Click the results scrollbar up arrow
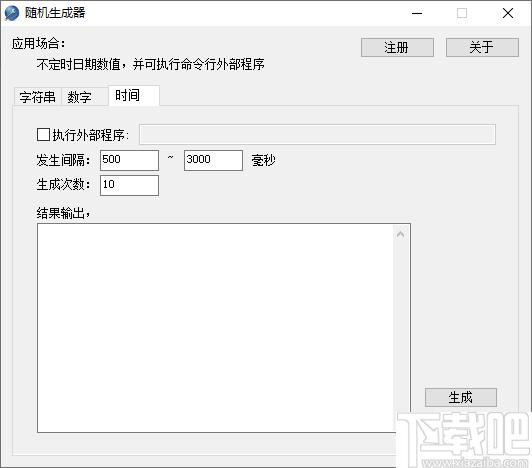This screenshot has height=468, width=532. tap(401, 234)
